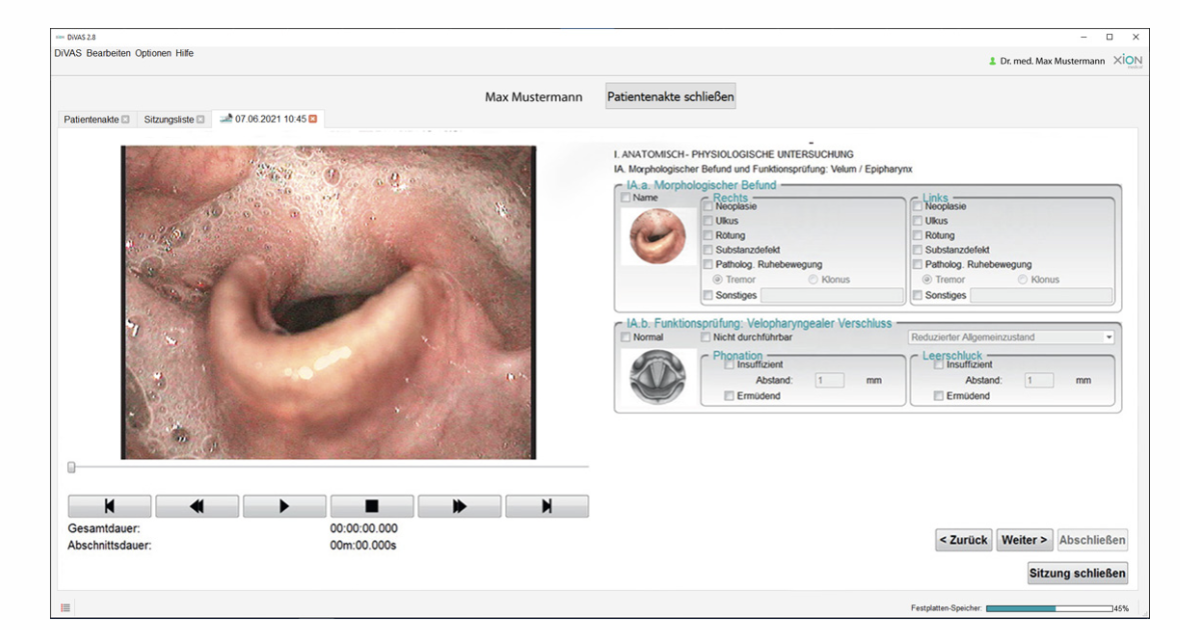The image size is (1180, 630).
Task: Click Sonstiges text field under Links
Action: [x=1041, y=296]
